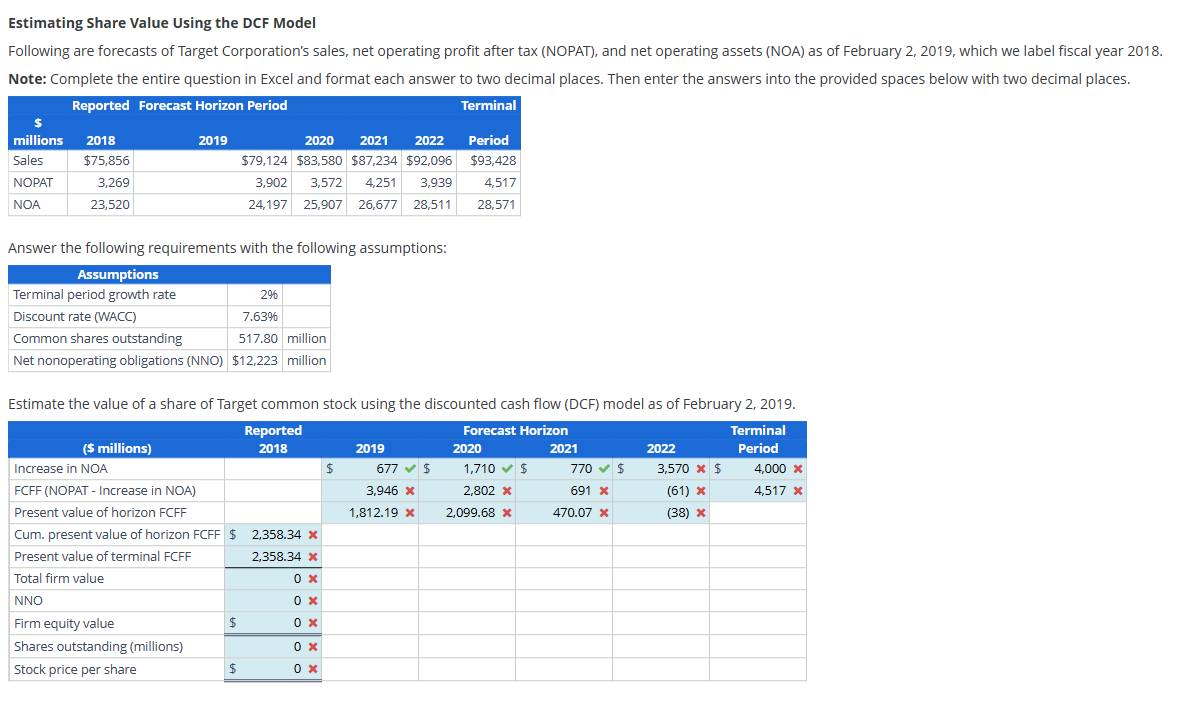Click the green check mark next to 1,710
This screenshot has width=1193, height=704.
(x=507, y=469)
